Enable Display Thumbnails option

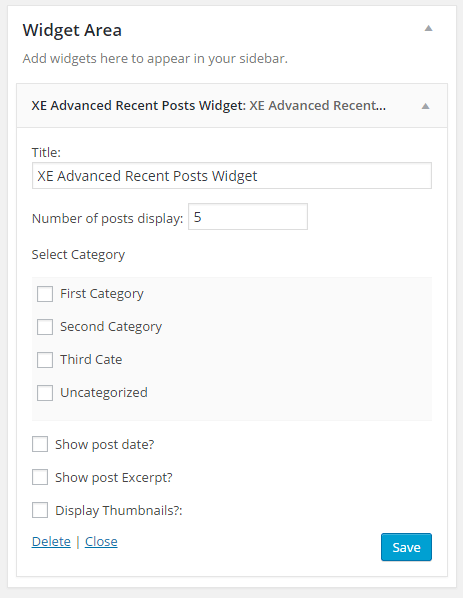pos(40,510)
